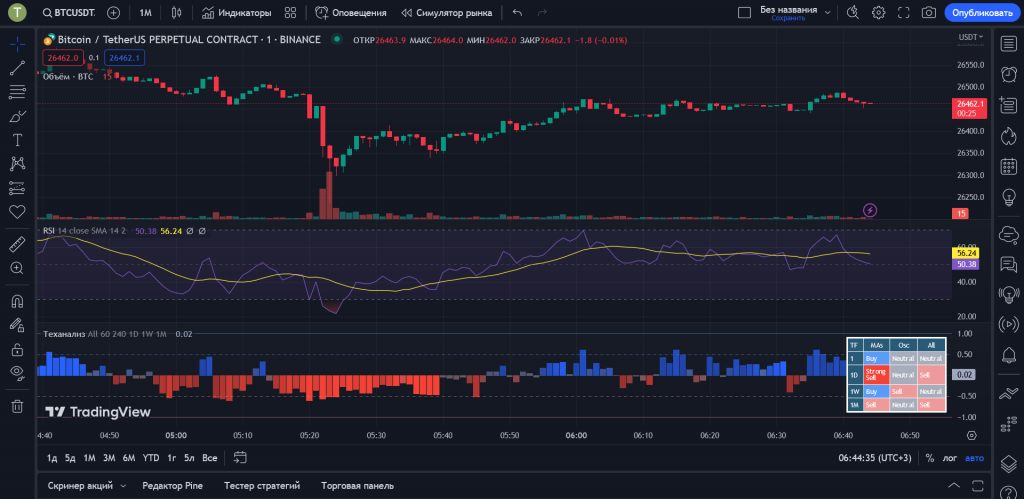The height and width of the screenshot is (499, 1024).
Task: Toggle magnet mode for drawings
Action: (x=17, y=300)
